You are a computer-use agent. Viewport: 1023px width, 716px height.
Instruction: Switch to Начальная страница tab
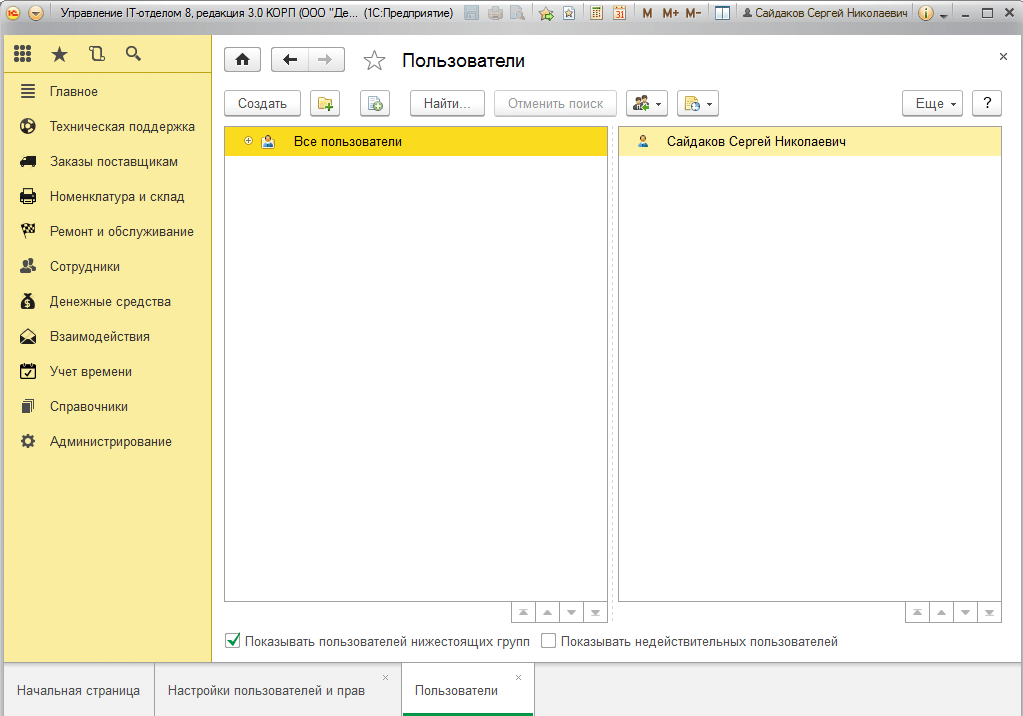click(78, 691)
